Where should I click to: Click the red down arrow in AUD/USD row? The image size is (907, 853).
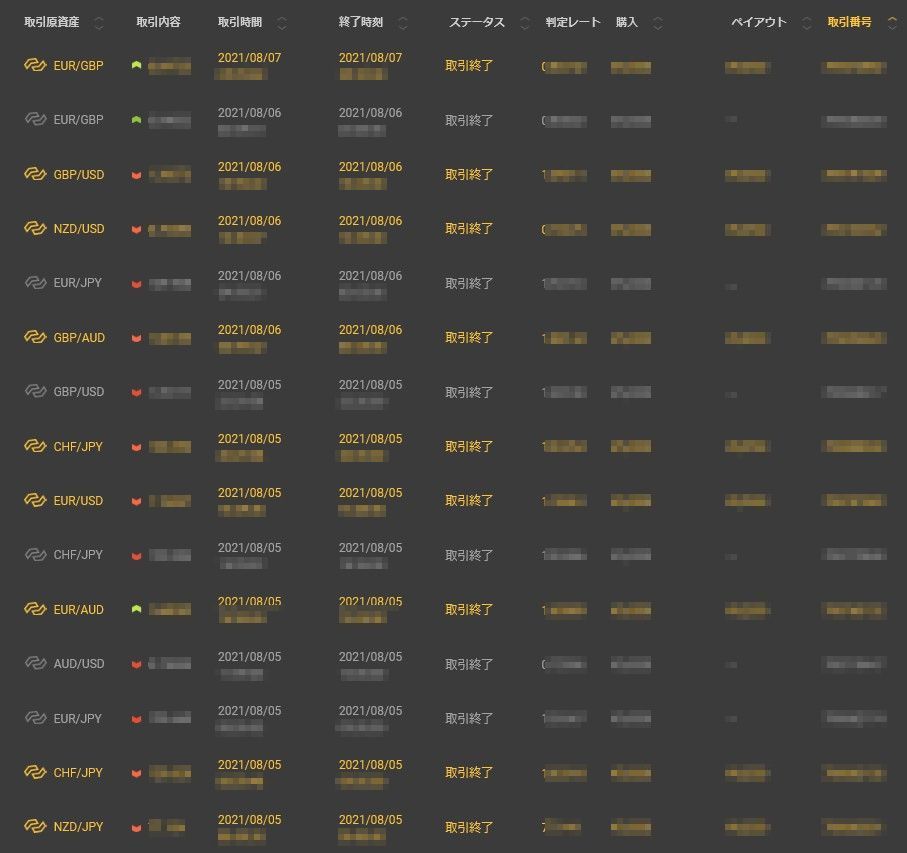[x=136, y=665]
